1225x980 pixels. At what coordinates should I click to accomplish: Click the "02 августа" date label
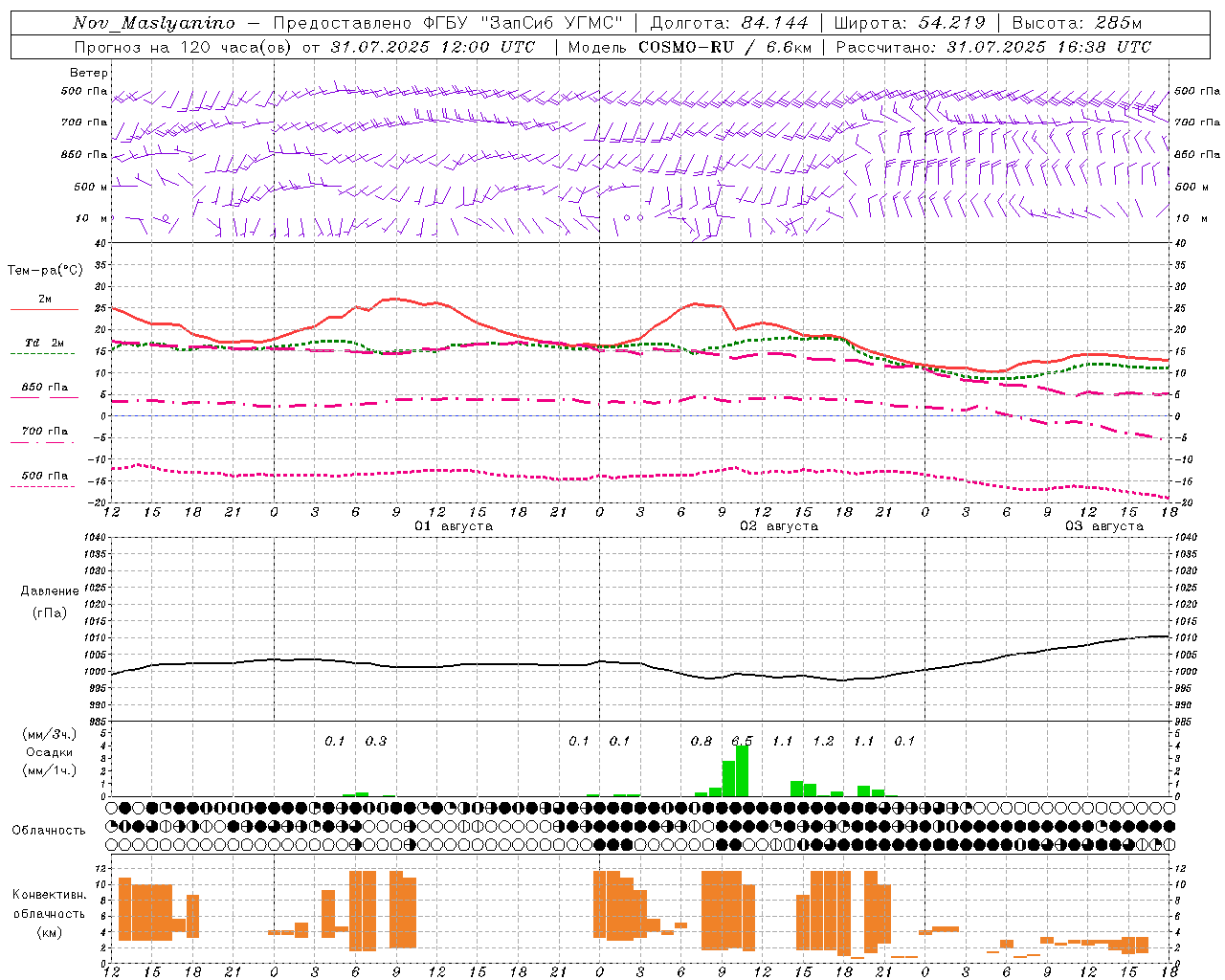click(779, 526)
